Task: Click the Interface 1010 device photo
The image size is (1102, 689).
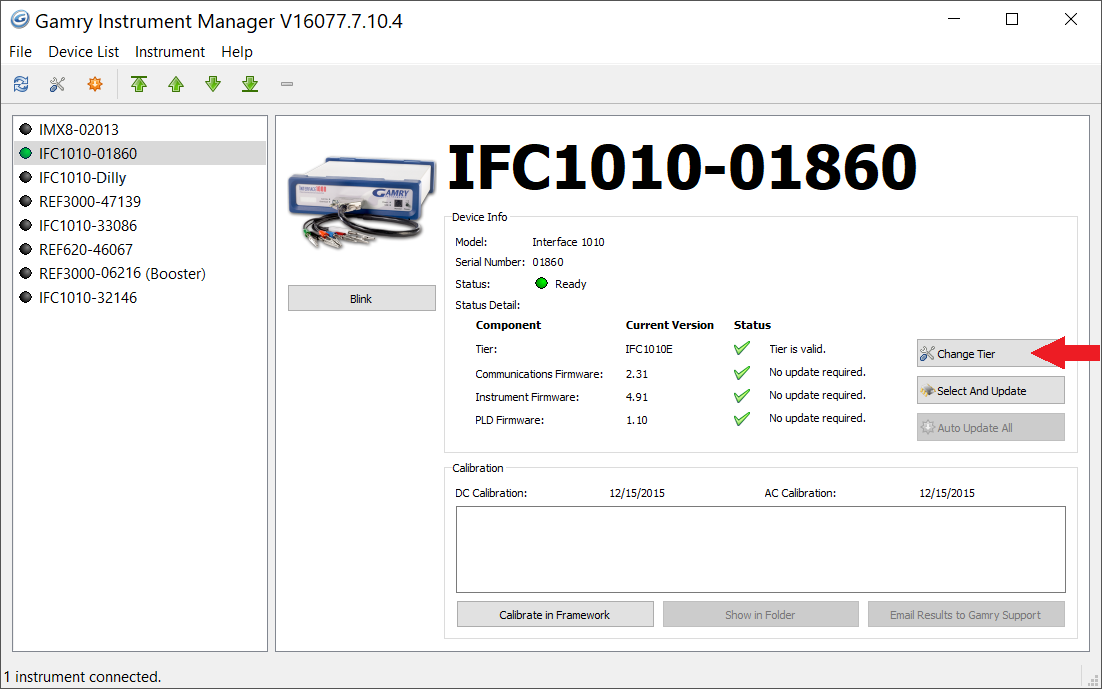Action: 361,202
